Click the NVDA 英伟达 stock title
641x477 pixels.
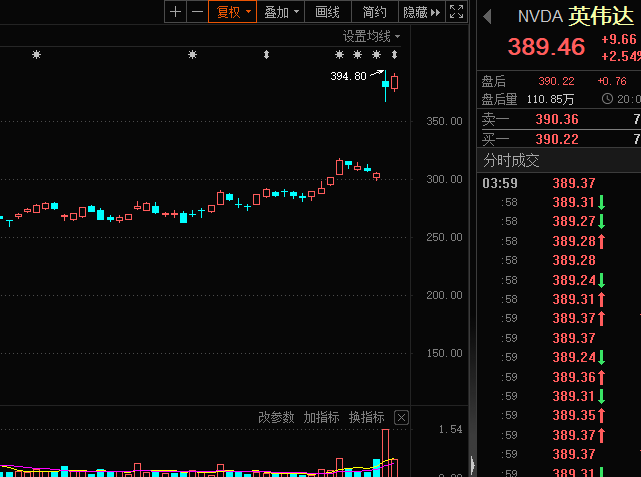pyautogui.click(x=576, y=16)
